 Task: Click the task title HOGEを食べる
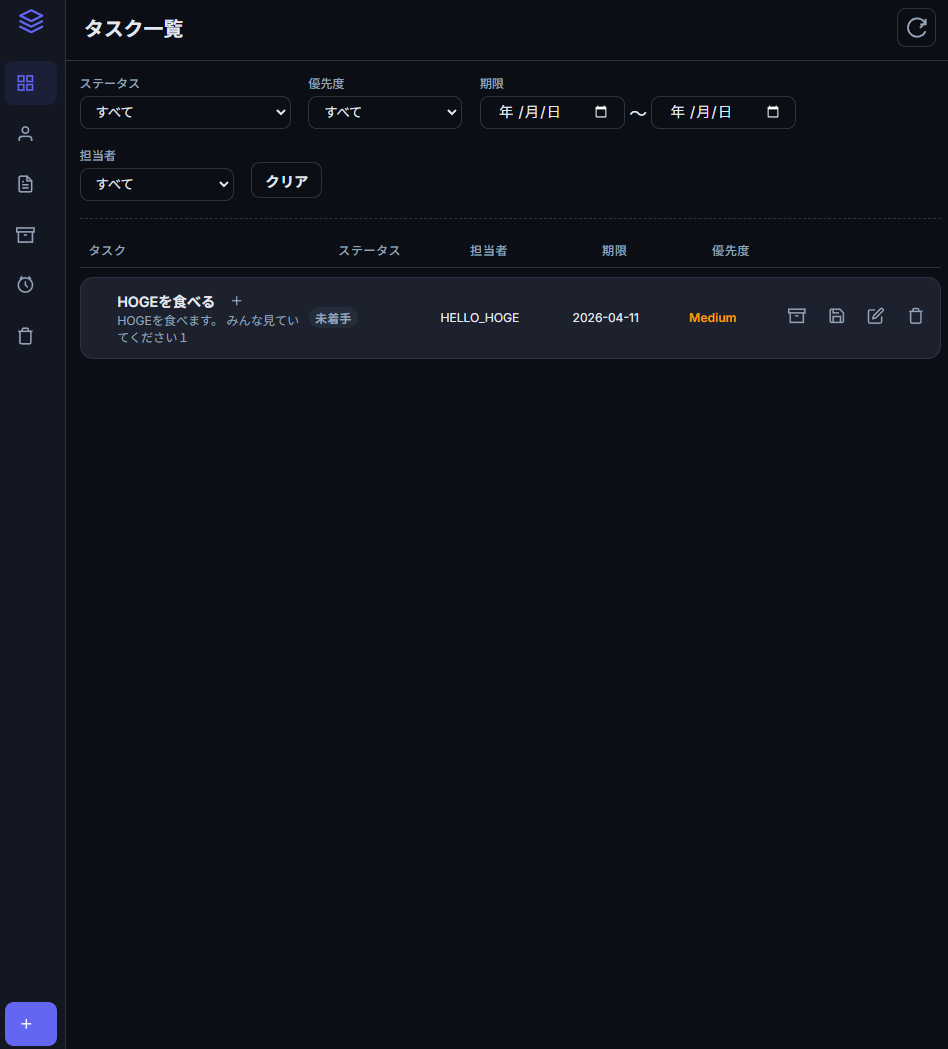166,302
